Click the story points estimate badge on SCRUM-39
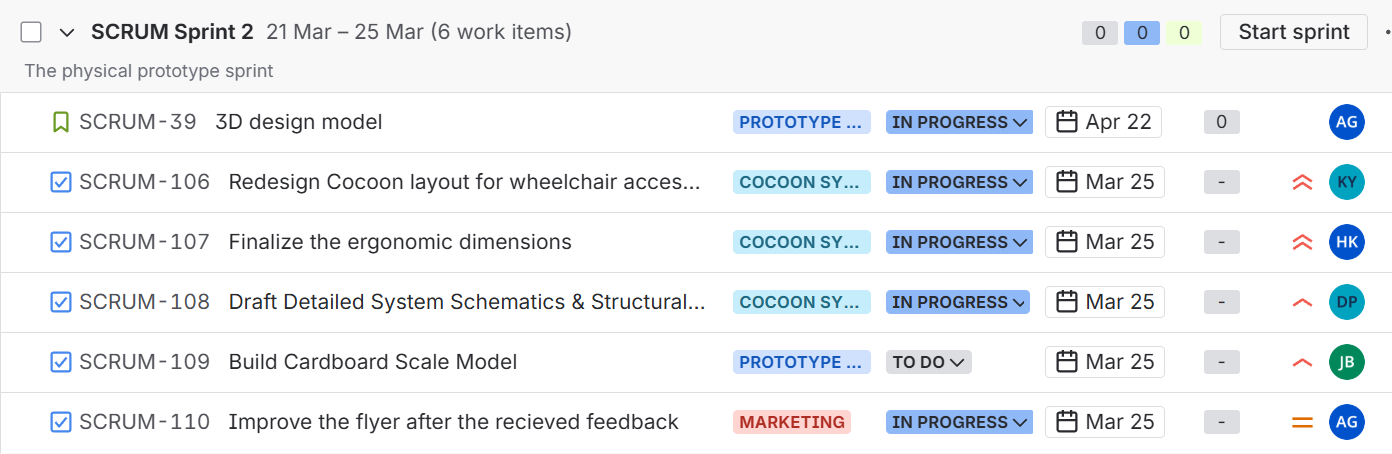The image size is (1392, 454). pyautogui.click(x=1221, y=122)
